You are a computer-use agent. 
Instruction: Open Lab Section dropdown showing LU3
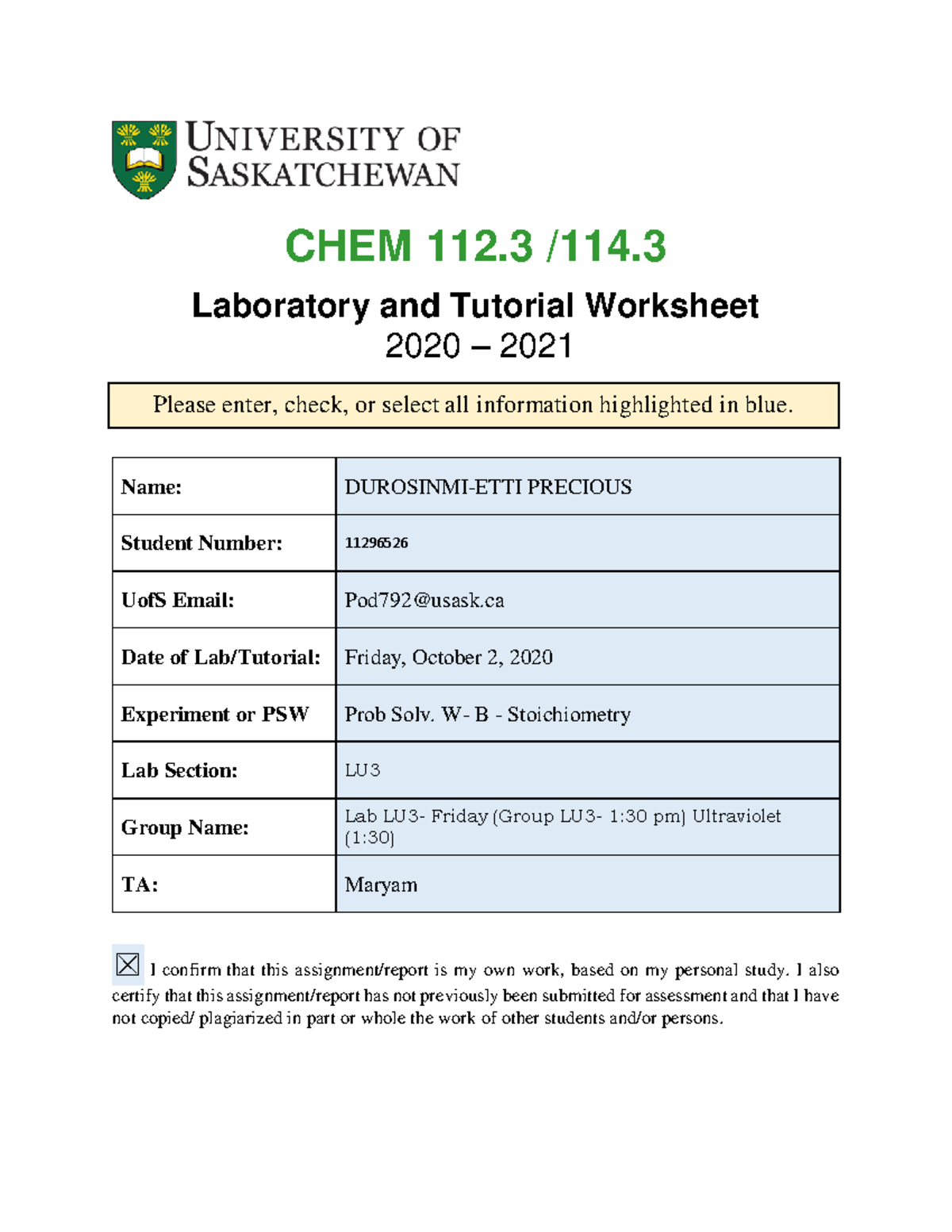tap(588, 770)
